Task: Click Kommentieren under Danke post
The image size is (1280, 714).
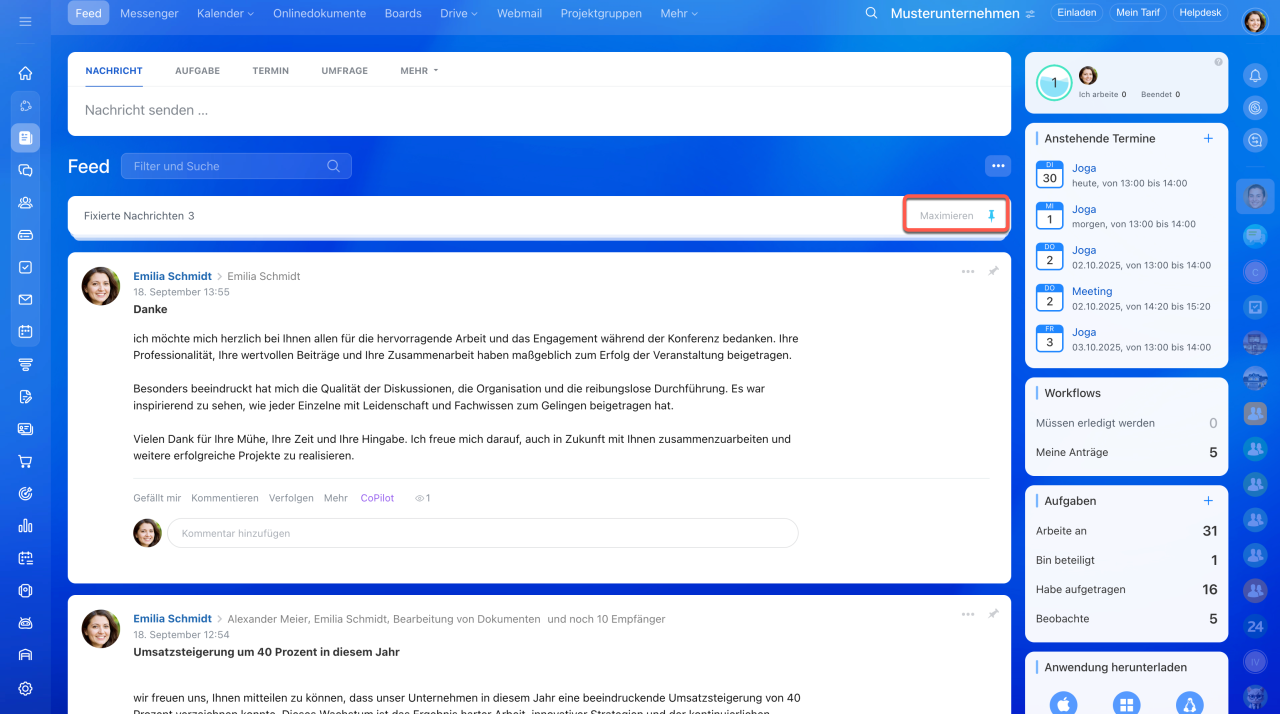Action: tap(225, 498)
